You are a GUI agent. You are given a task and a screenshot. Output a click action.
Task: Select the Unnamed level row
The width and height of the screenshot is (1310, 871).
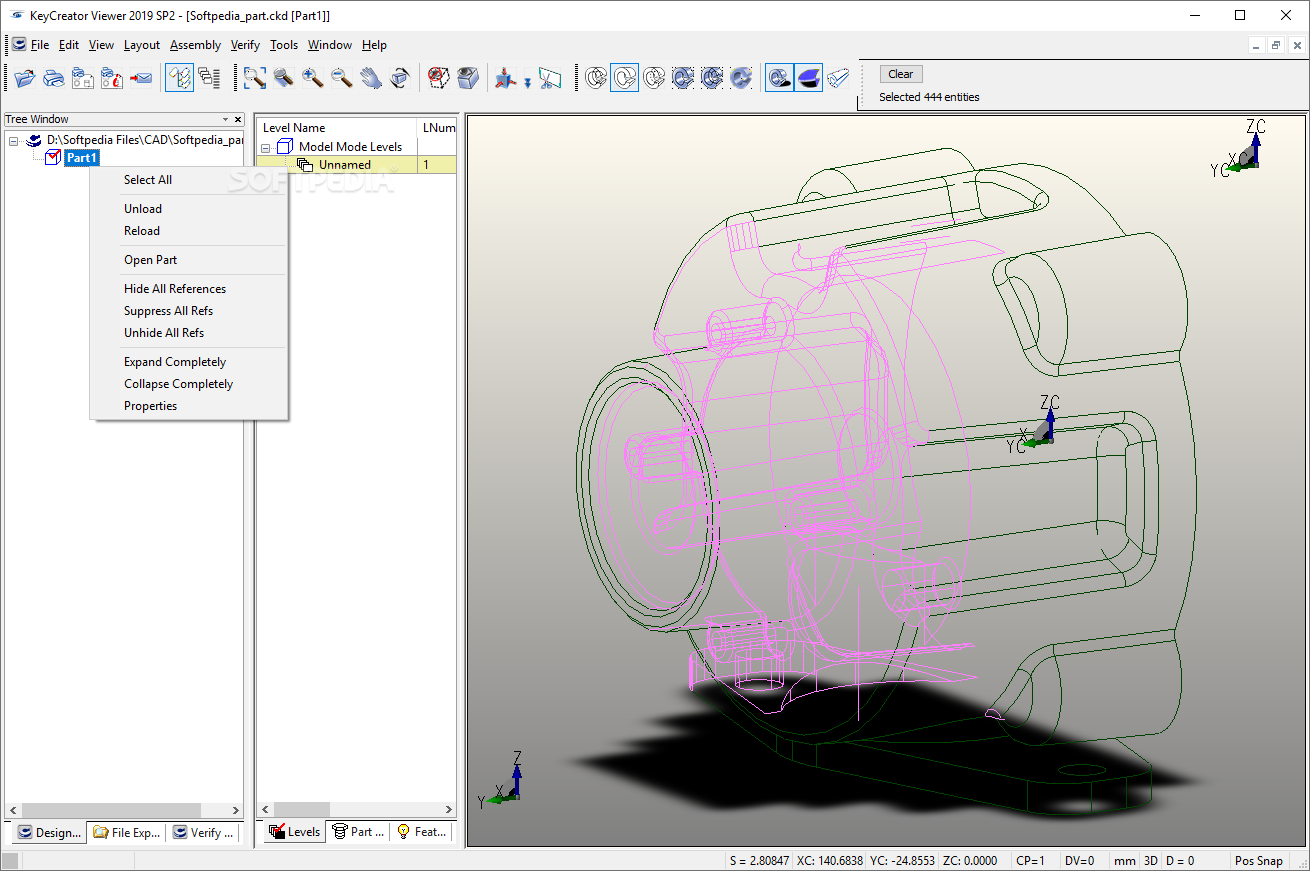pyautogui.click(x=356, y=165)
